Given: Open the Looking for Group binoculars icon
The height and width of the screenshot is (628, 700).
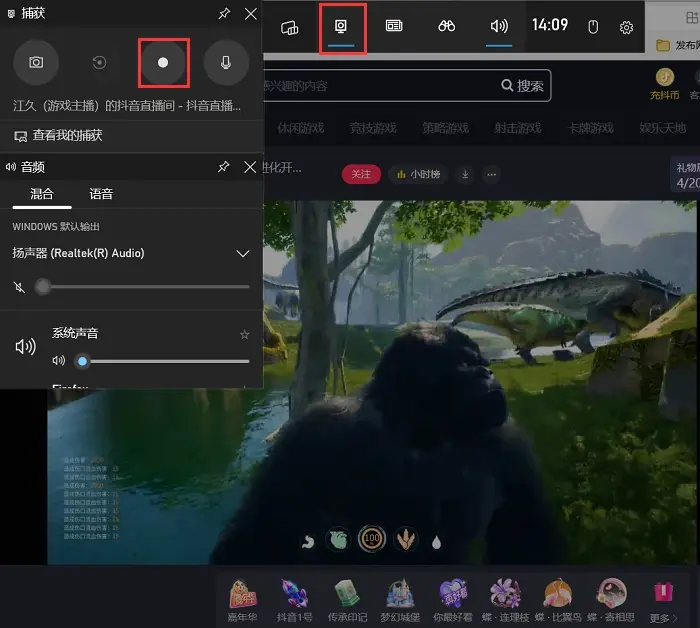Looking at the screenshot, I should click(446, 26).
